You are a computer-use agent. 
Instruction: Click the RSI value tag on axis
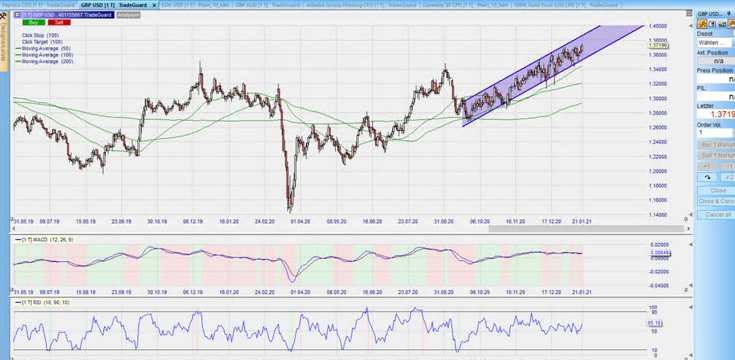point(654,323)
